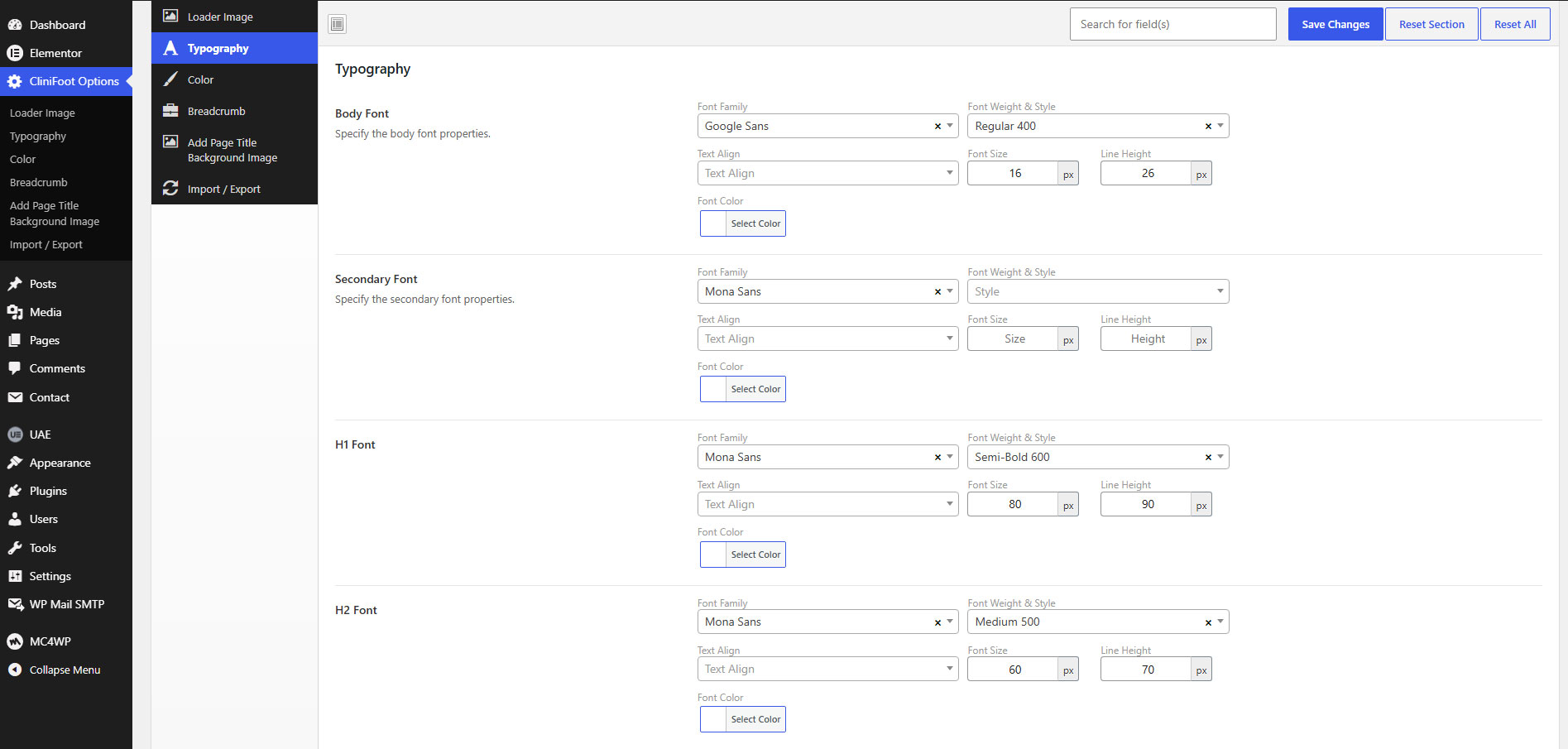Click the WP Mail SMTP icon
Image resolution: width=1568 pixels, height=749 pixels.
(15, 604)
